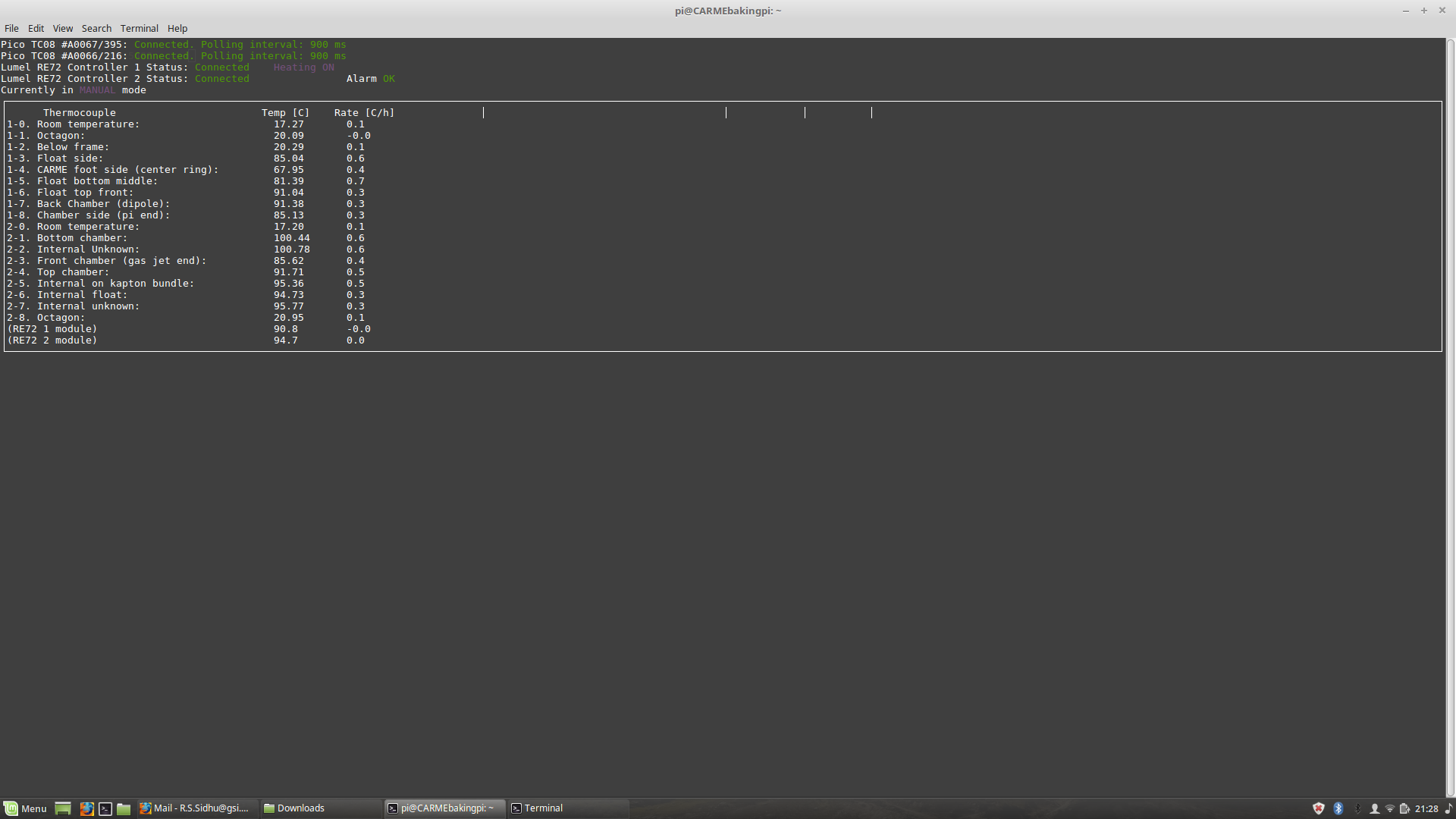The image size is (1456, 819).
Task: Click the dark Bluetooth tray icon
Action: tap(1357, 808)
